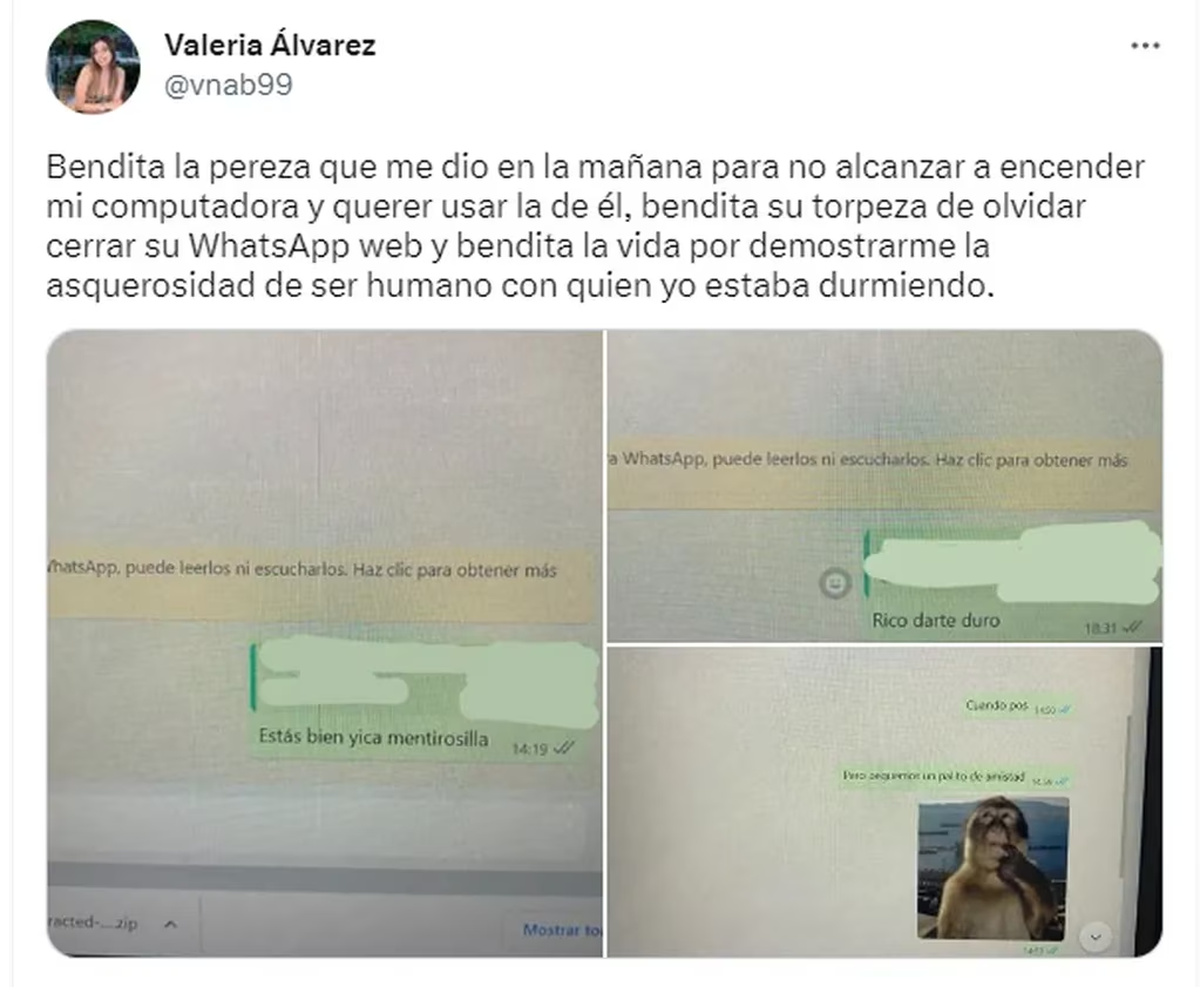The height and width of the screenshot is (987, 1200).
Task: Click Valeria Álvarez's profile avatar
Action: [93, 67]
